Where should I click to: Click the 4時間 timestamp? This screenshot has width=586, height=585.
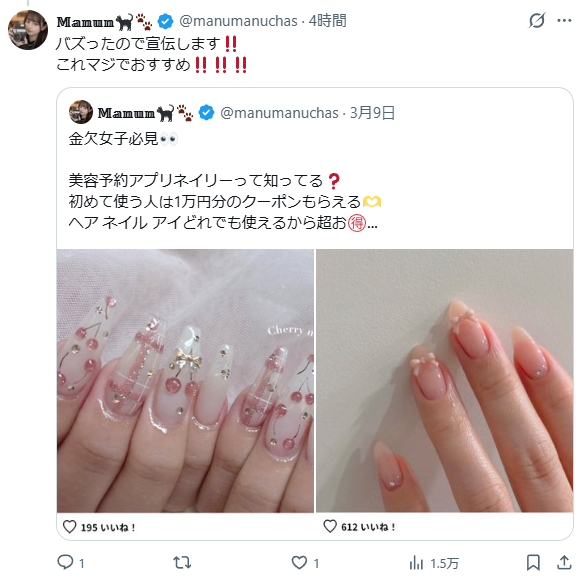coord(327,21)
